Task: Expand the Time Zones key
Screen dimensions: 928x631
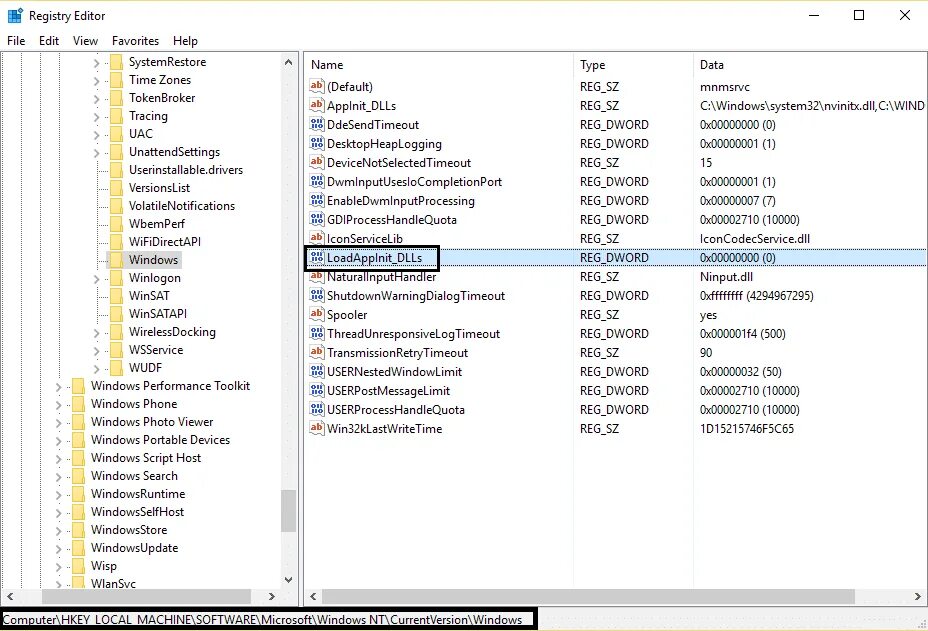Action: pyautogui.click(x=96, y=81)
